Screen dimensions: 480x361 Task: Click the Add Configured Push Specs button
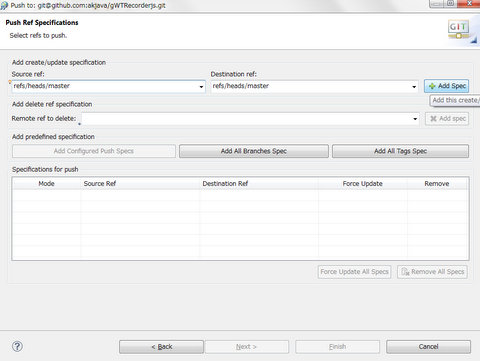coord(94,151)
